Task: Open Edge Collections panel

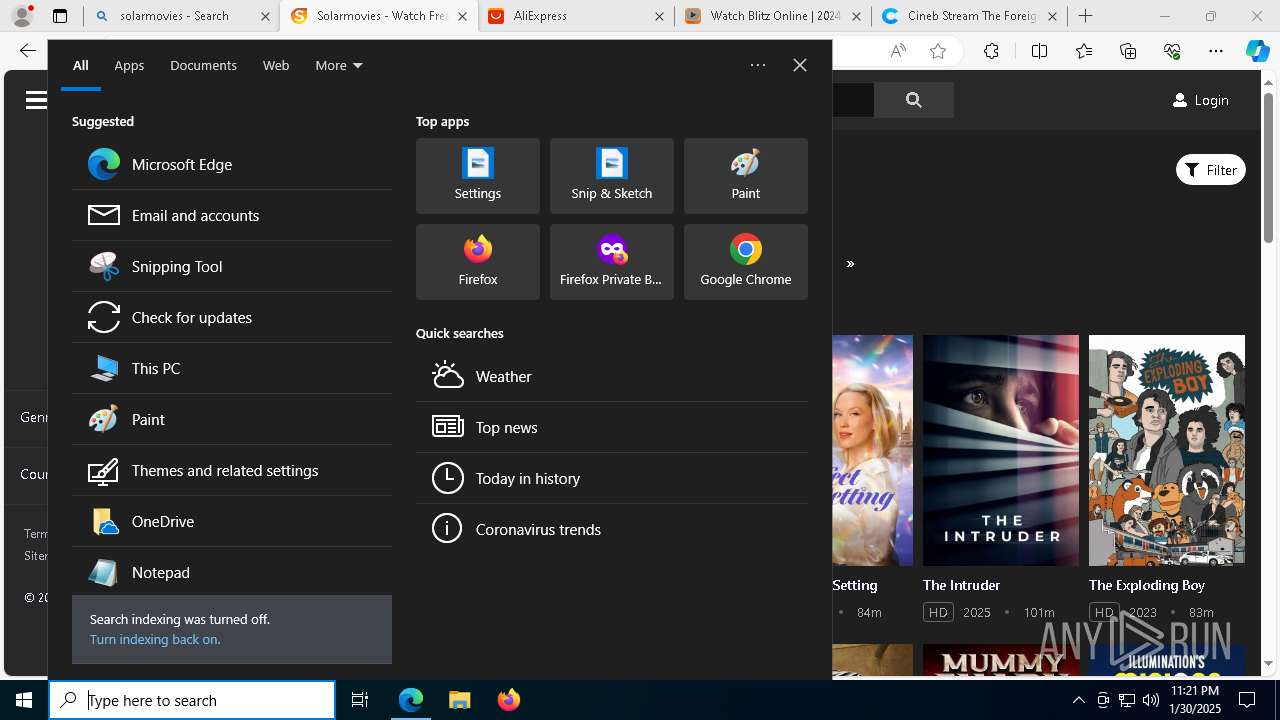Action: tap(1128, 51)
